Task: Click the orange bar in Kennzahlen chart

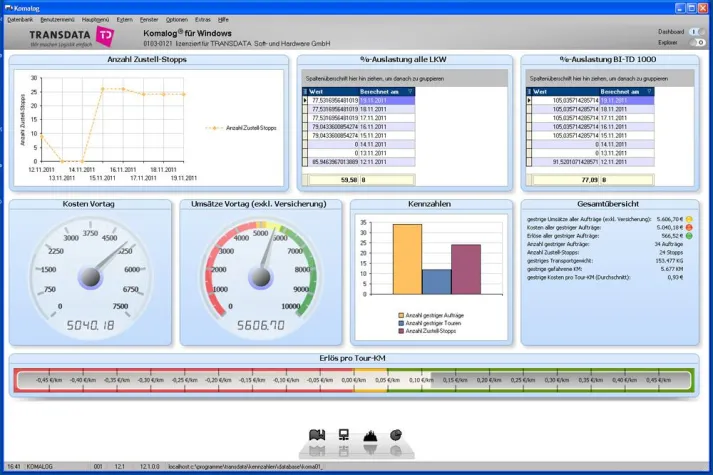Action: pos(407,259)
